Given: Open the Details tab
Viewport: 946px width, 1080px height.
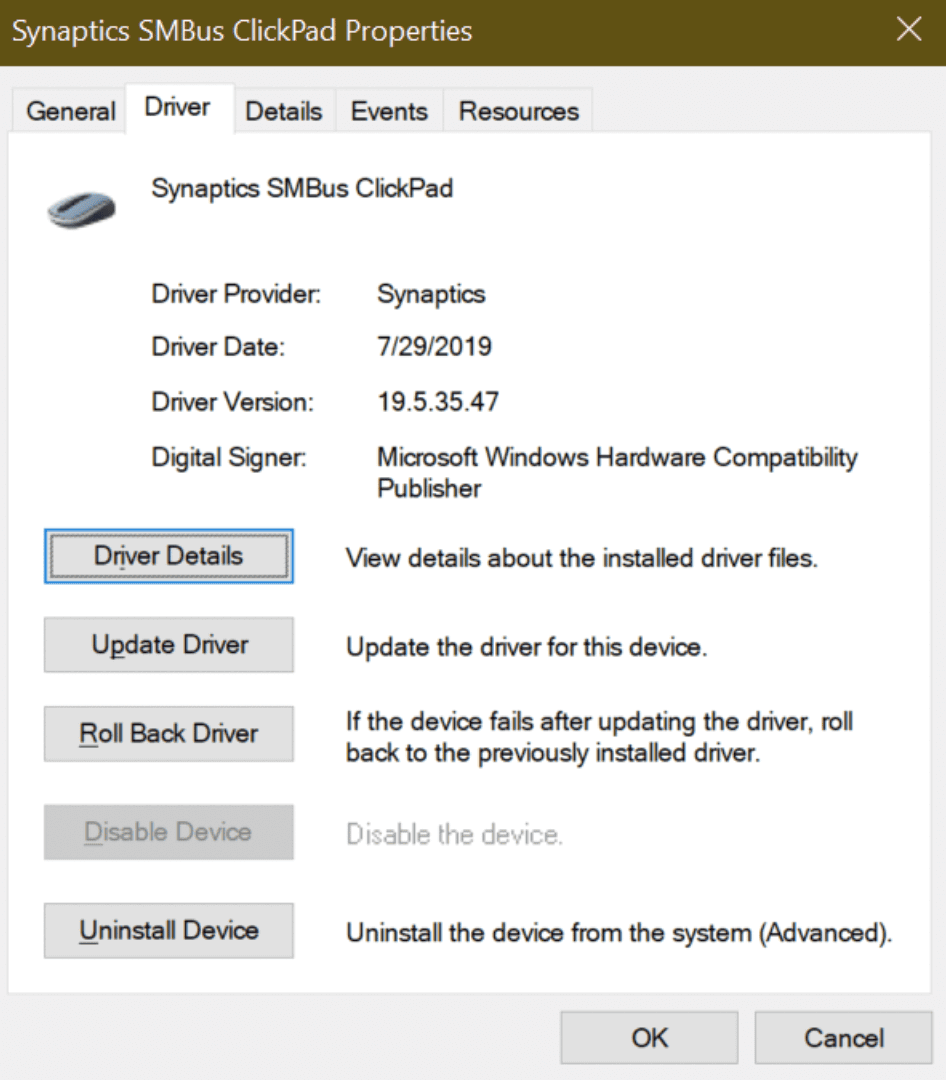Looking at the screenshot, I should click(283, 111).
